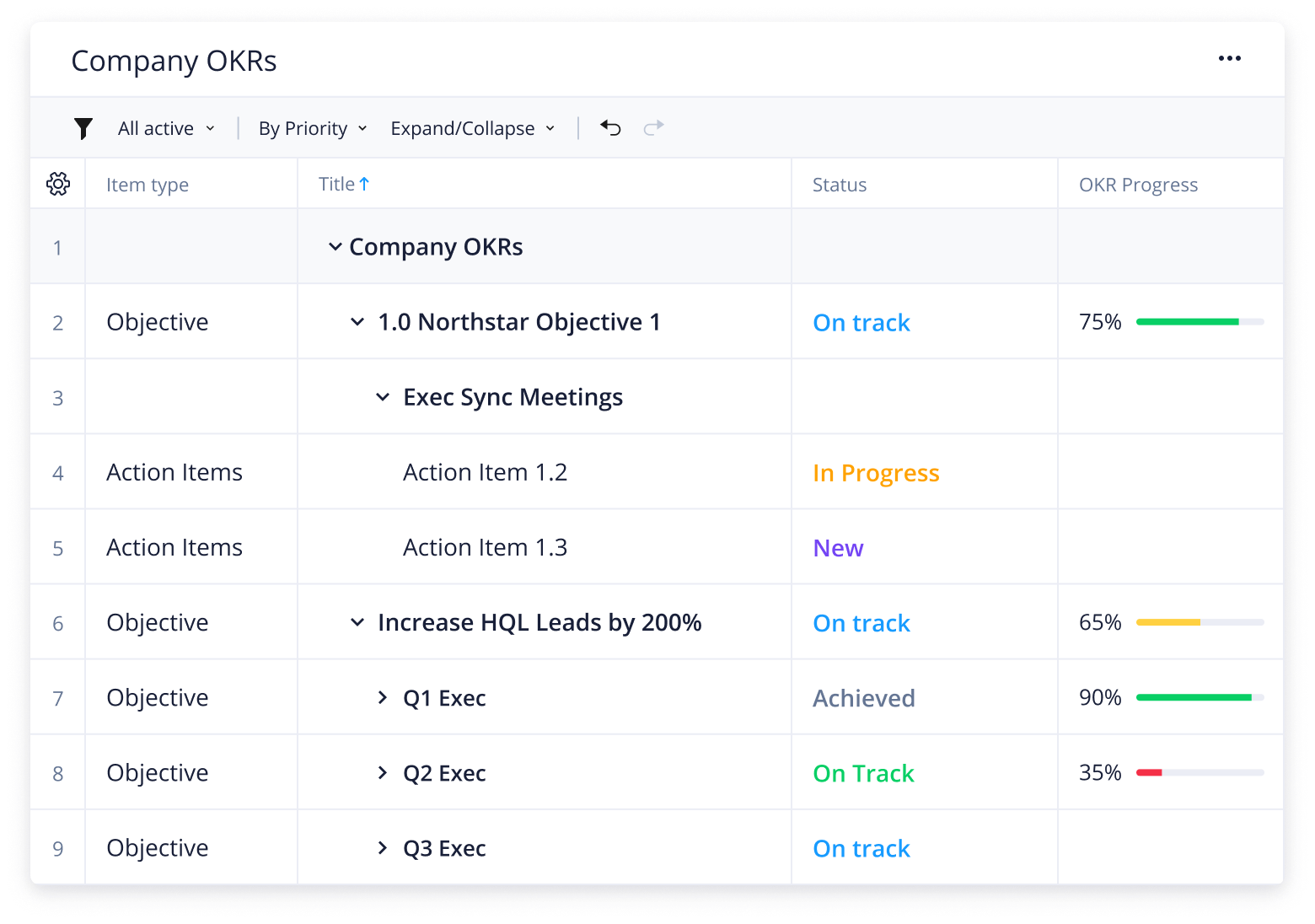Click the 35% progress value
Screen dimensions: 1315x924
1100,772
